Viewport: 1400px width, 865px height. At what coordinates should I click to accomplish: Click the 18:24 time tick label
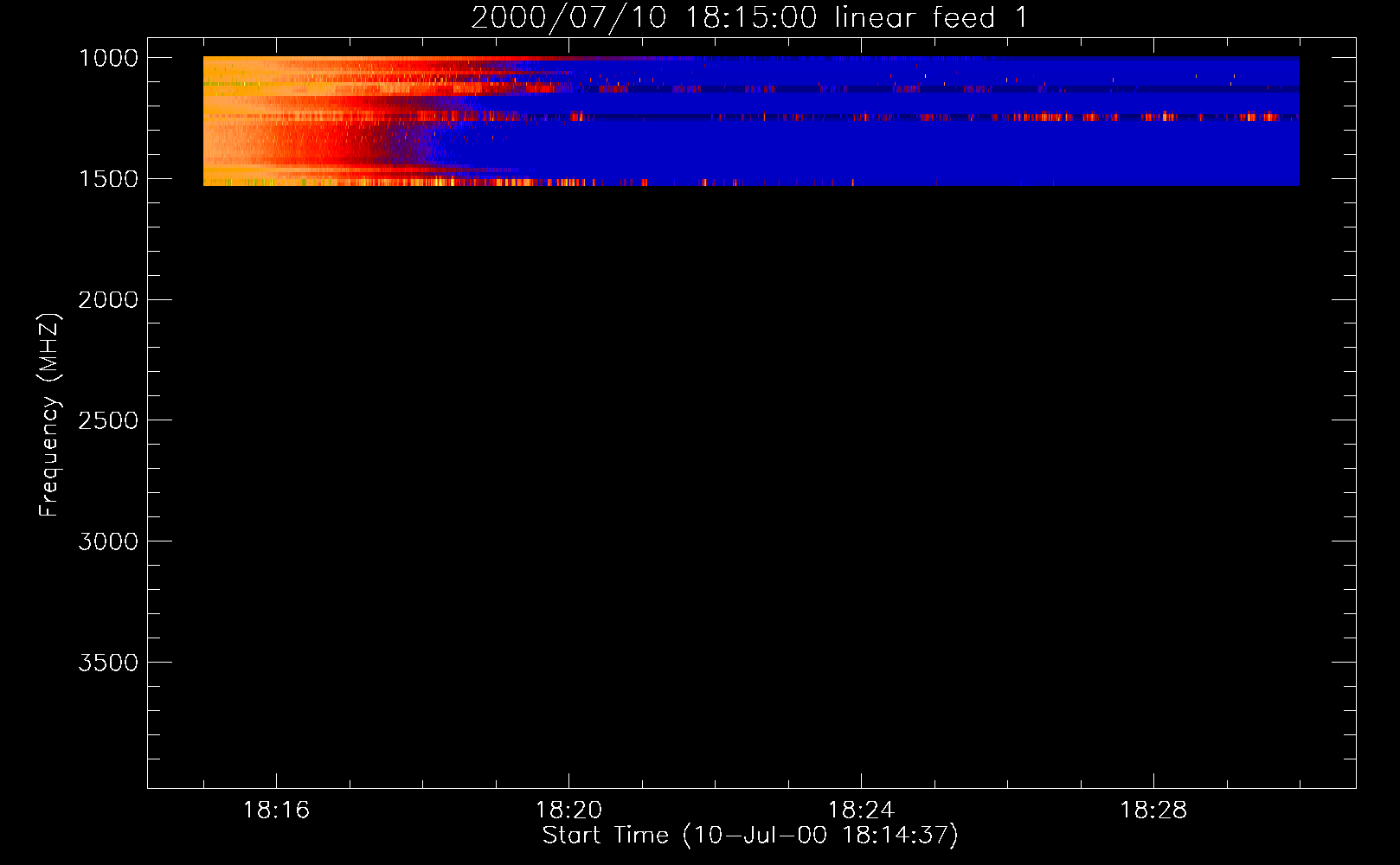861,811
